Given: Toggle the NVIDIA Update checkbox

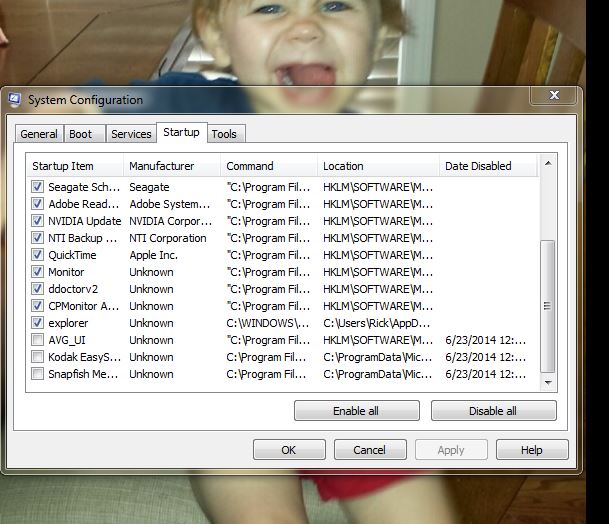Looking at the screenshot, I should (37, 221).
